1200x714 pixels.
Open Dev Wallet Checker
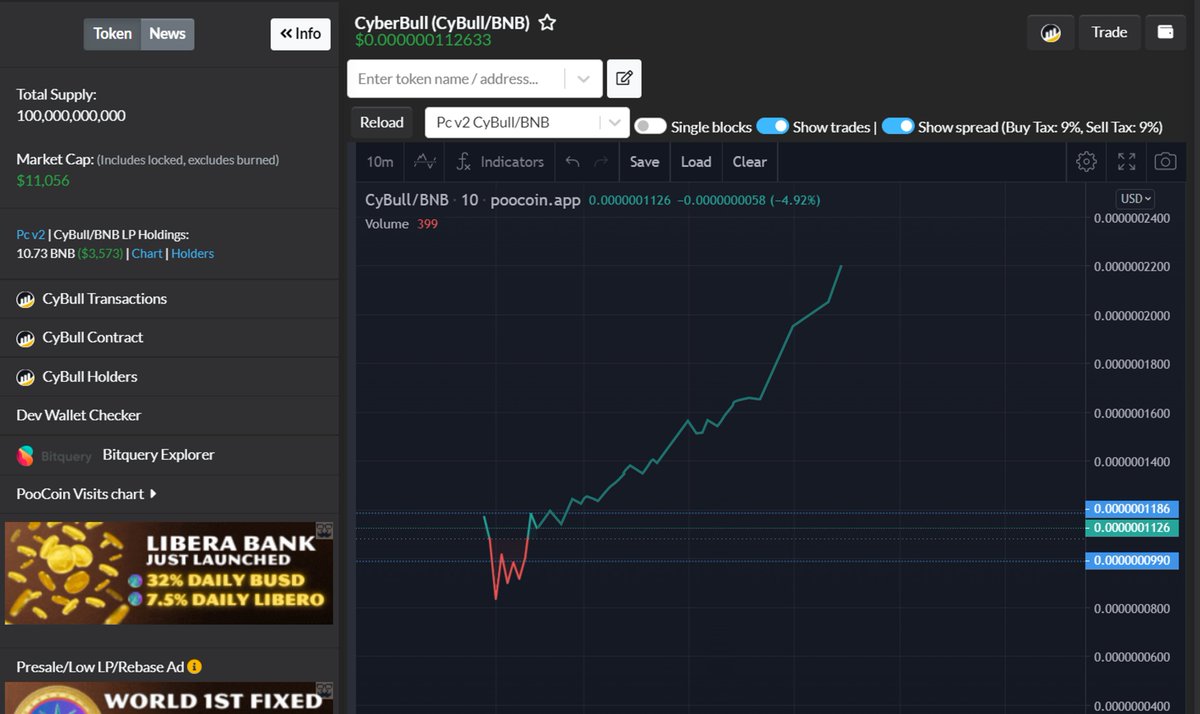point(79,416)
